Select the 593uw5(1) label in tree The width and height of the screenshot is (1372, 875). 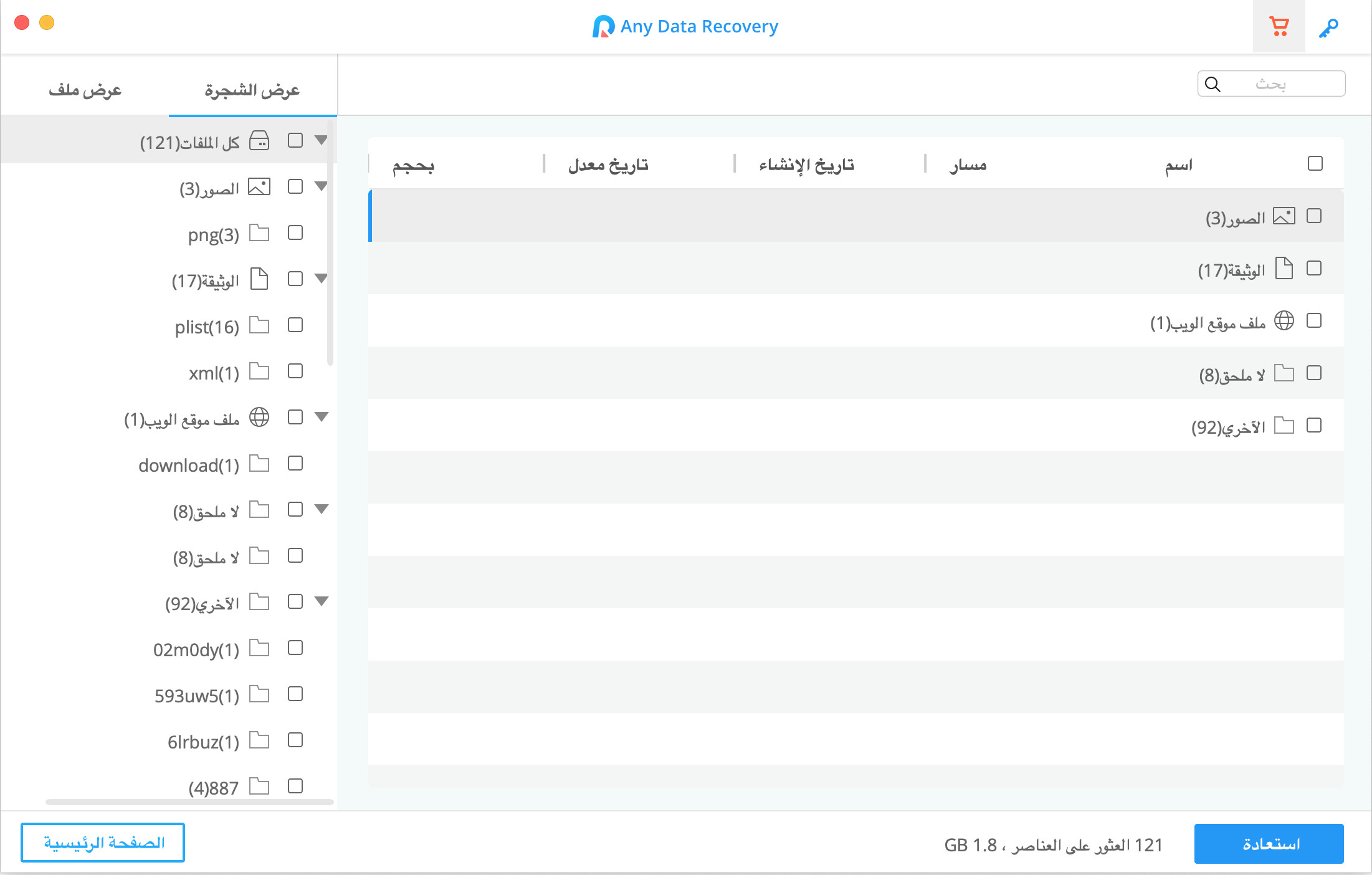pos(196,696)
